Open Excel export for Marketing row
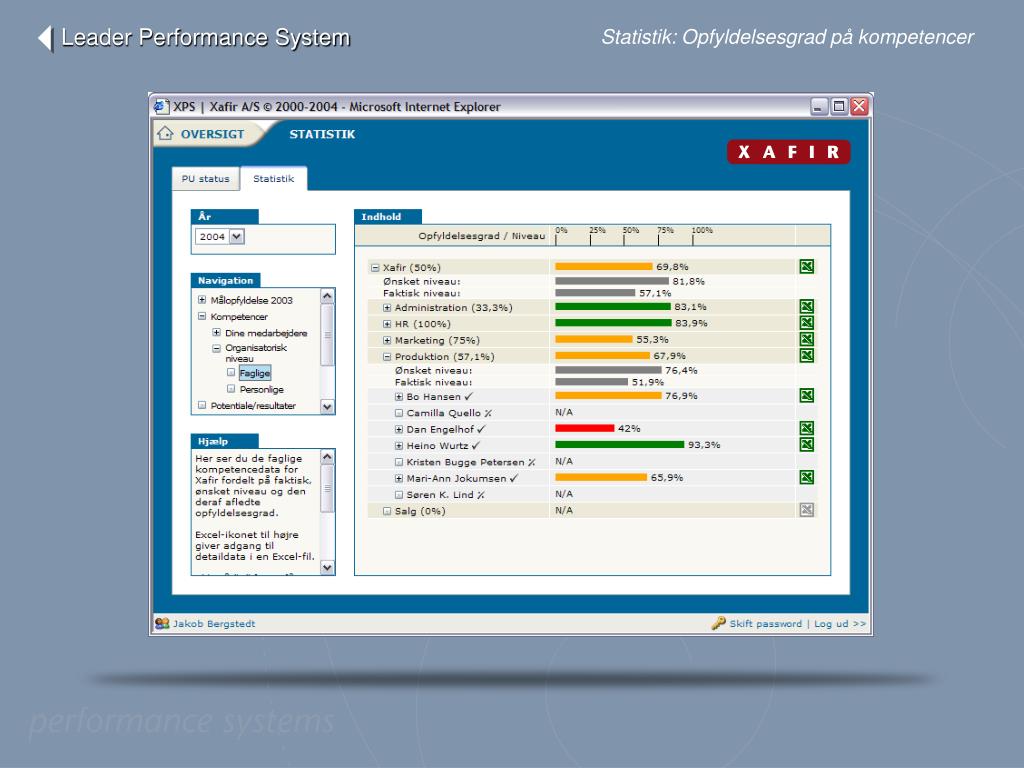 [x=807, y=340]
